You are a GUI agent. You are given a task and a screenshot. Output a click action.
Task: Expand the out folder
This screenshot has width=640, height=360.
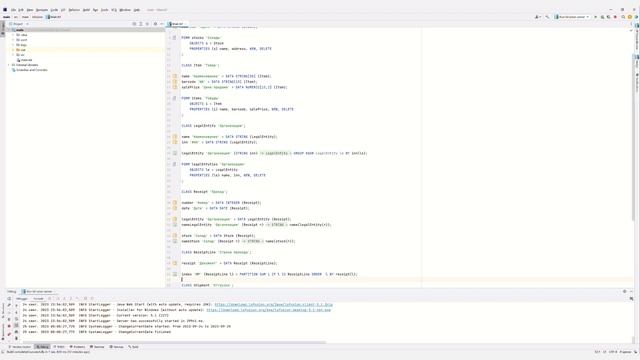[13, 50]
